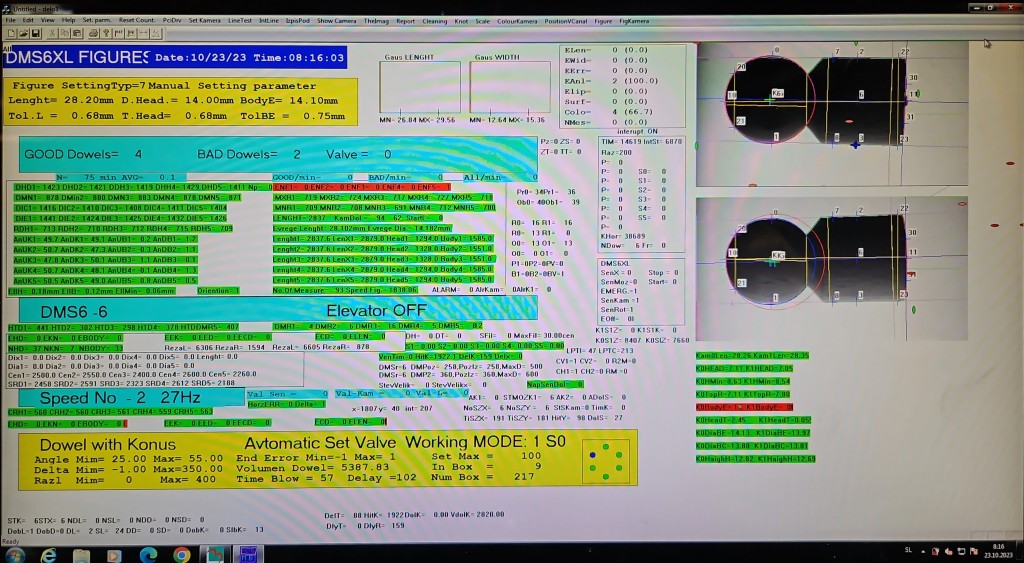
Task: Open the LineTest menu
Action: point(240,20)
